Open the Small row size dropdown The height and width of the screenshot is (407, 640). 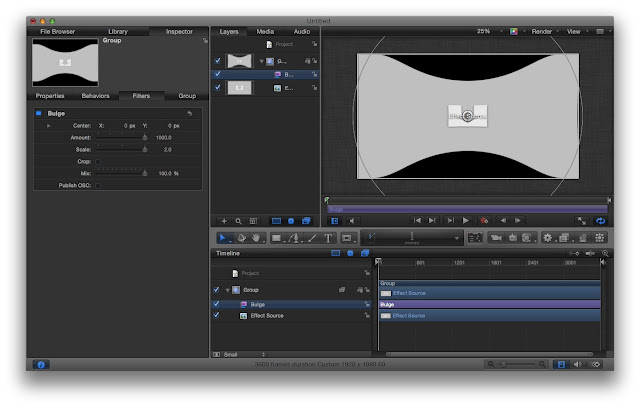(x=244, y=355)
